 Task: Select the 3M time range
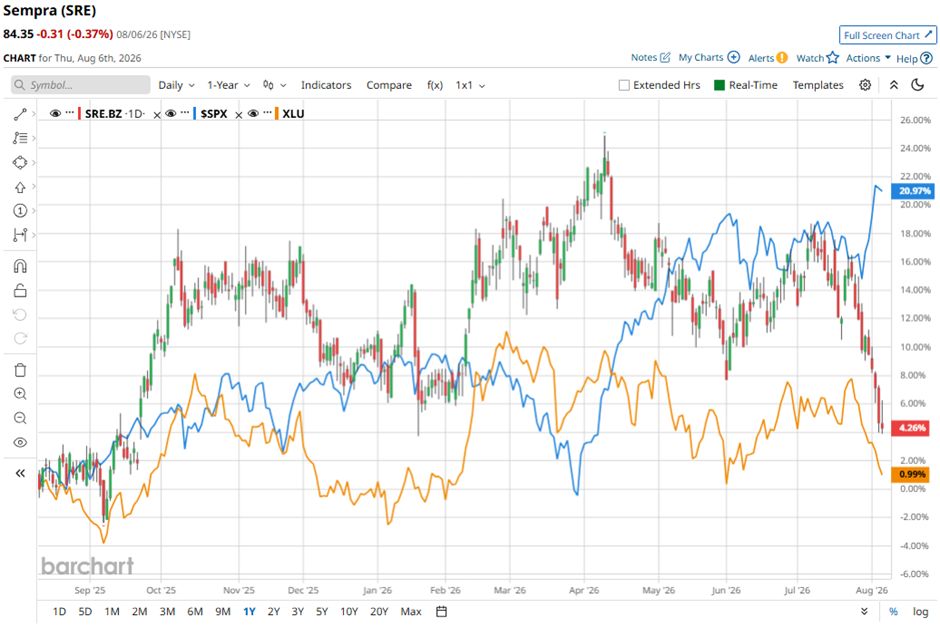(x=167, y=611)
